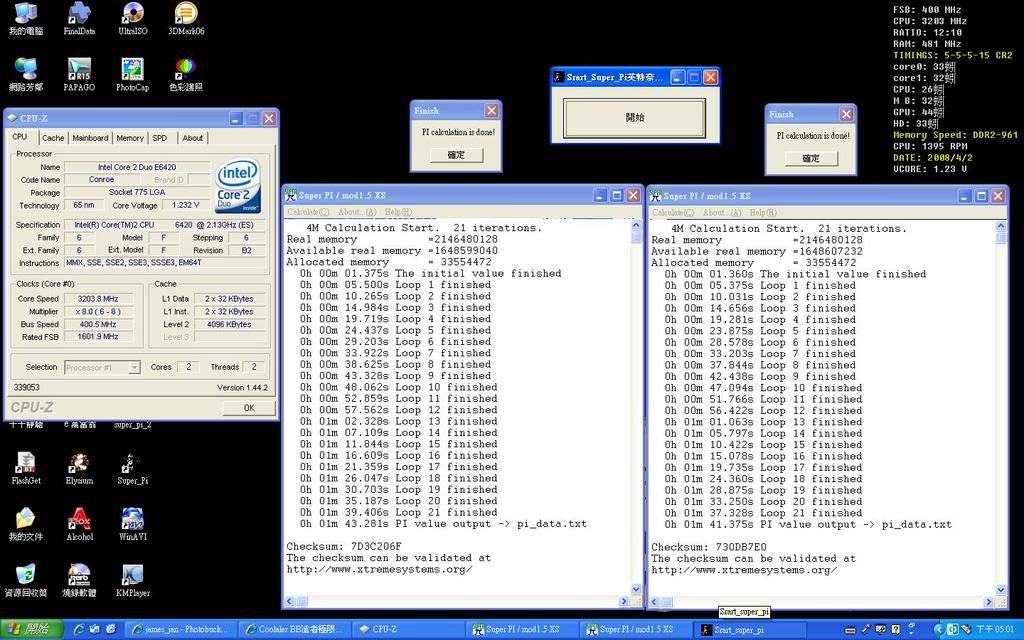The width and height of the screenshot is (1024, 640).
Task: Open the About tab in CPU-Z
Action: coord(193,138)
